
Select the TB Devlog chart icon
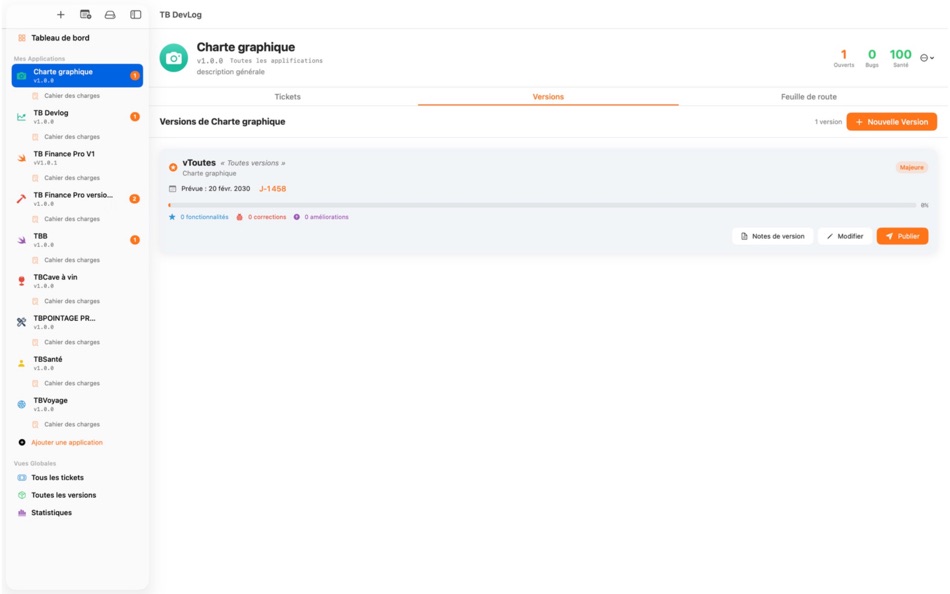[x=21, y=116]
